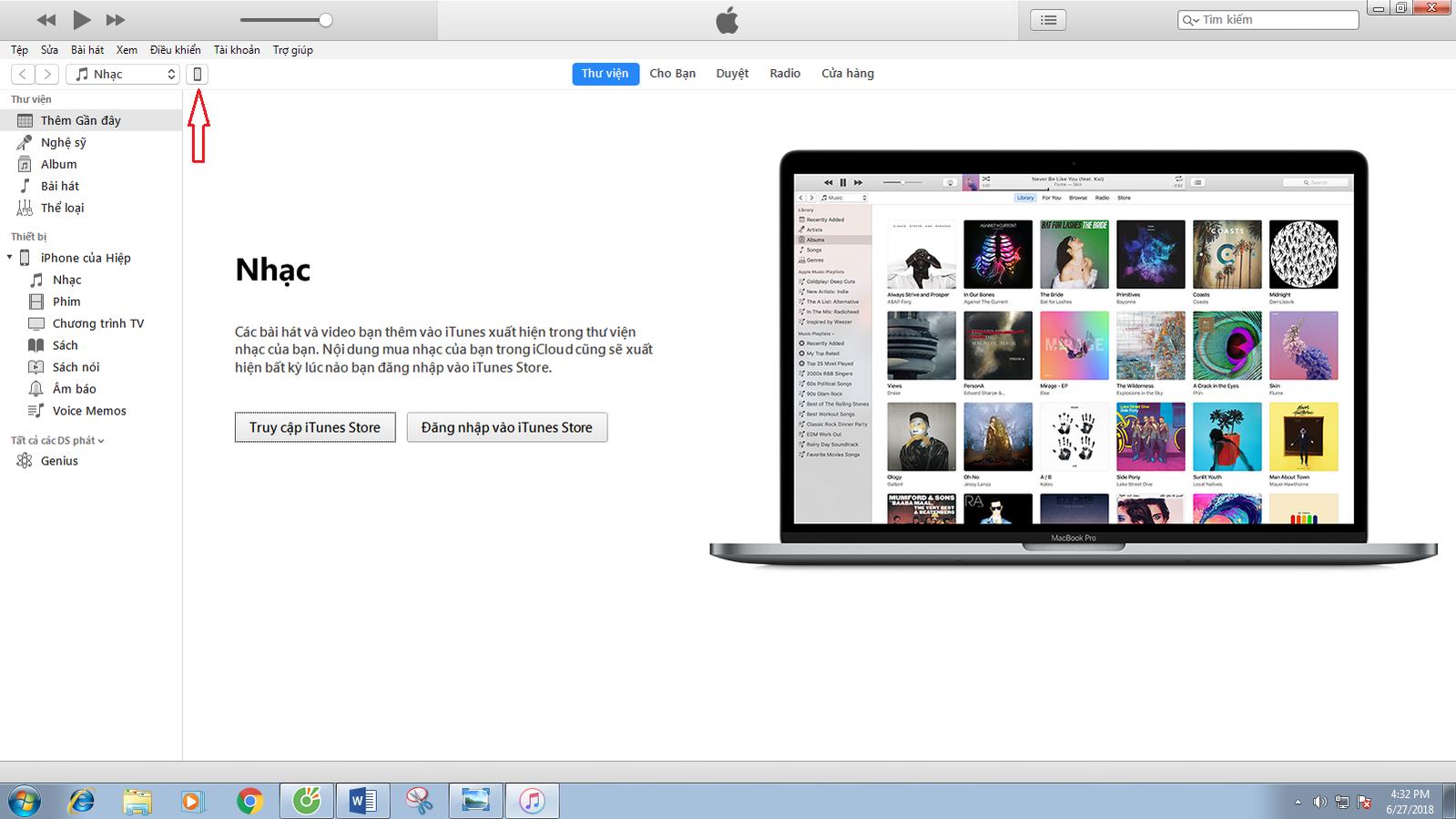Adjust the volume slider knob
The height and width of the screenshot is (819, 1456).
[x=325, y=20]
